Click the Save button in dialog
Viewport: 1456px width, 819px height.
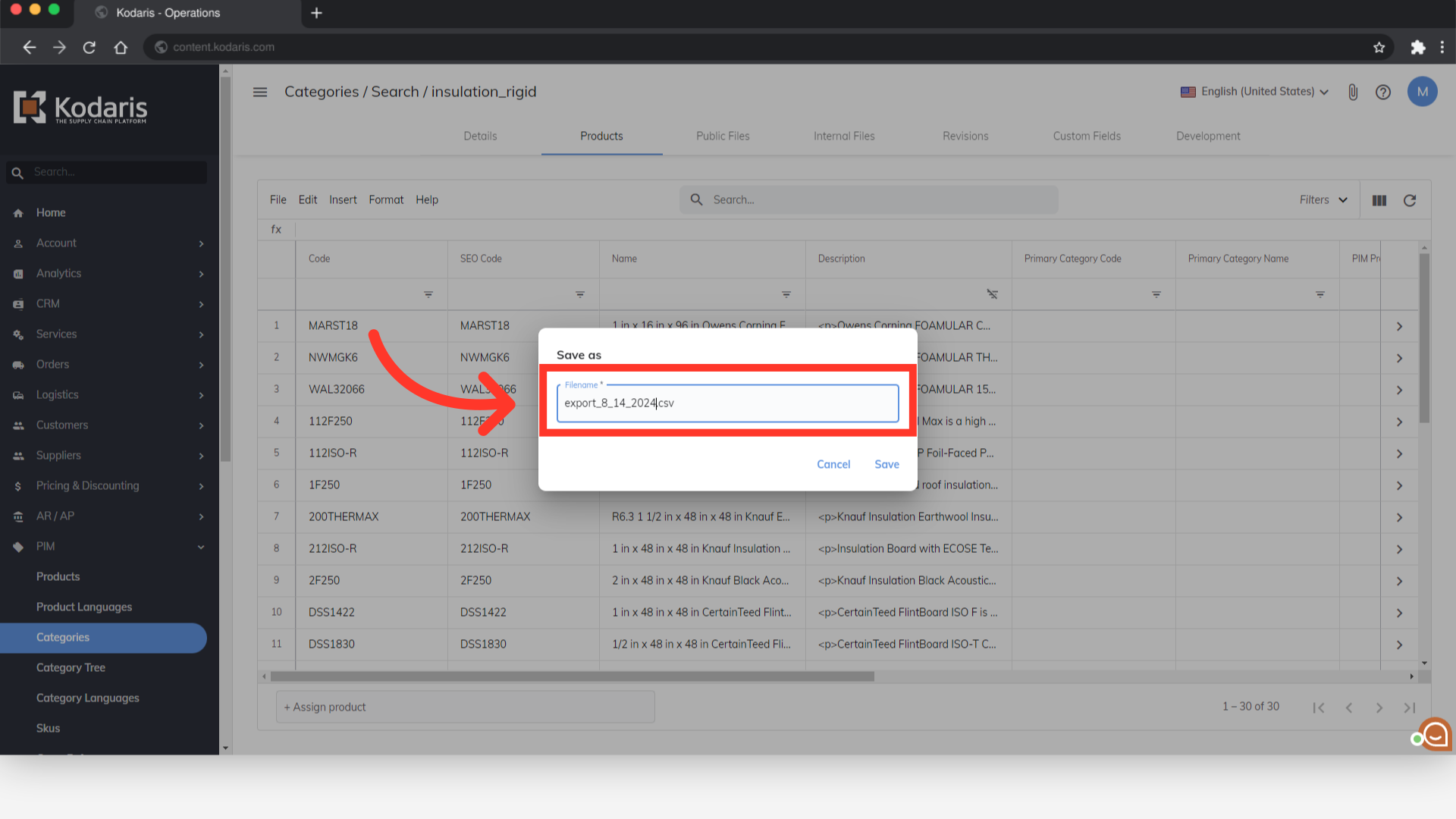click(886, 464)
